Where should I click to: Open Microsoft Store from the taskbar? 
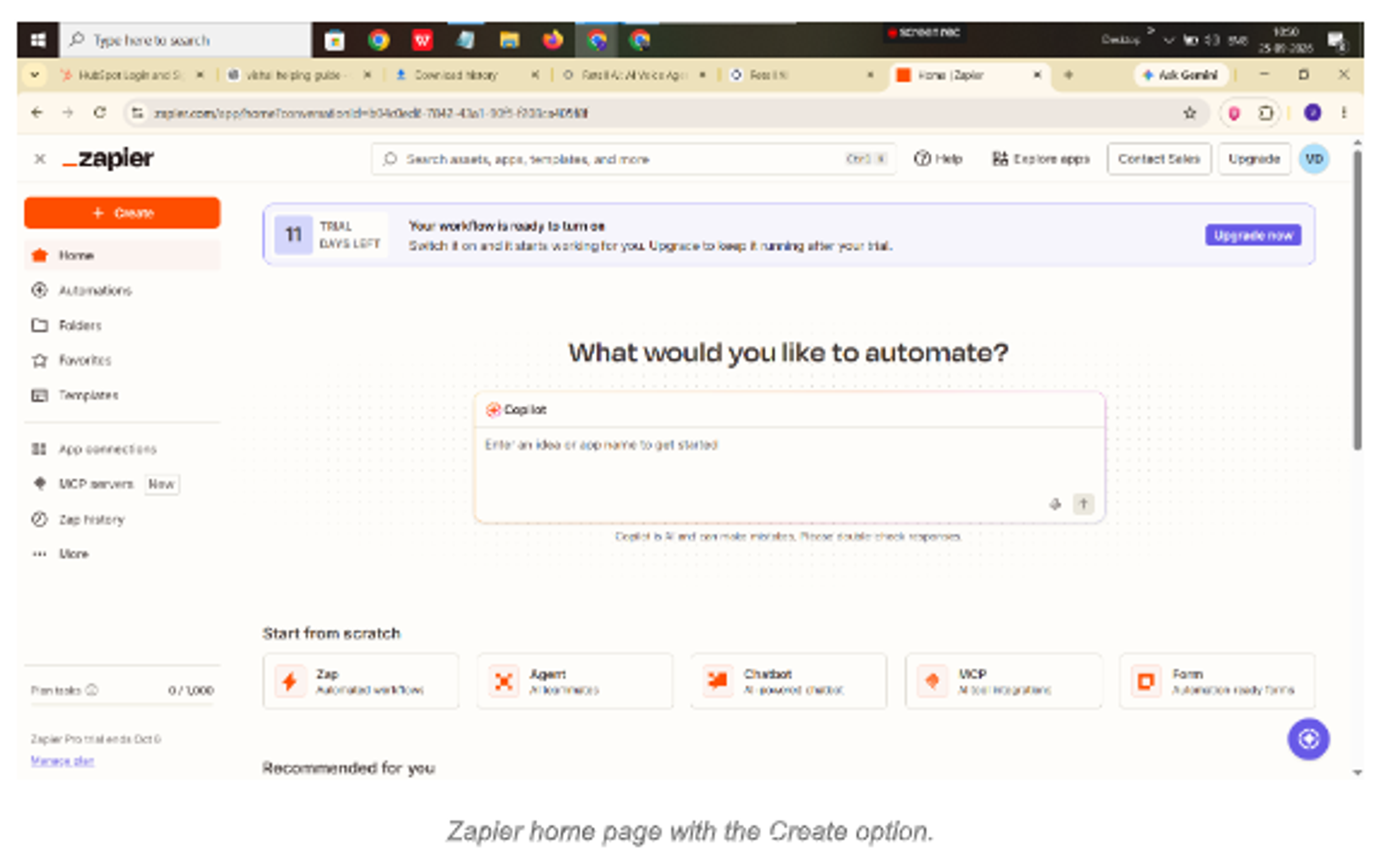coord(334,40)
